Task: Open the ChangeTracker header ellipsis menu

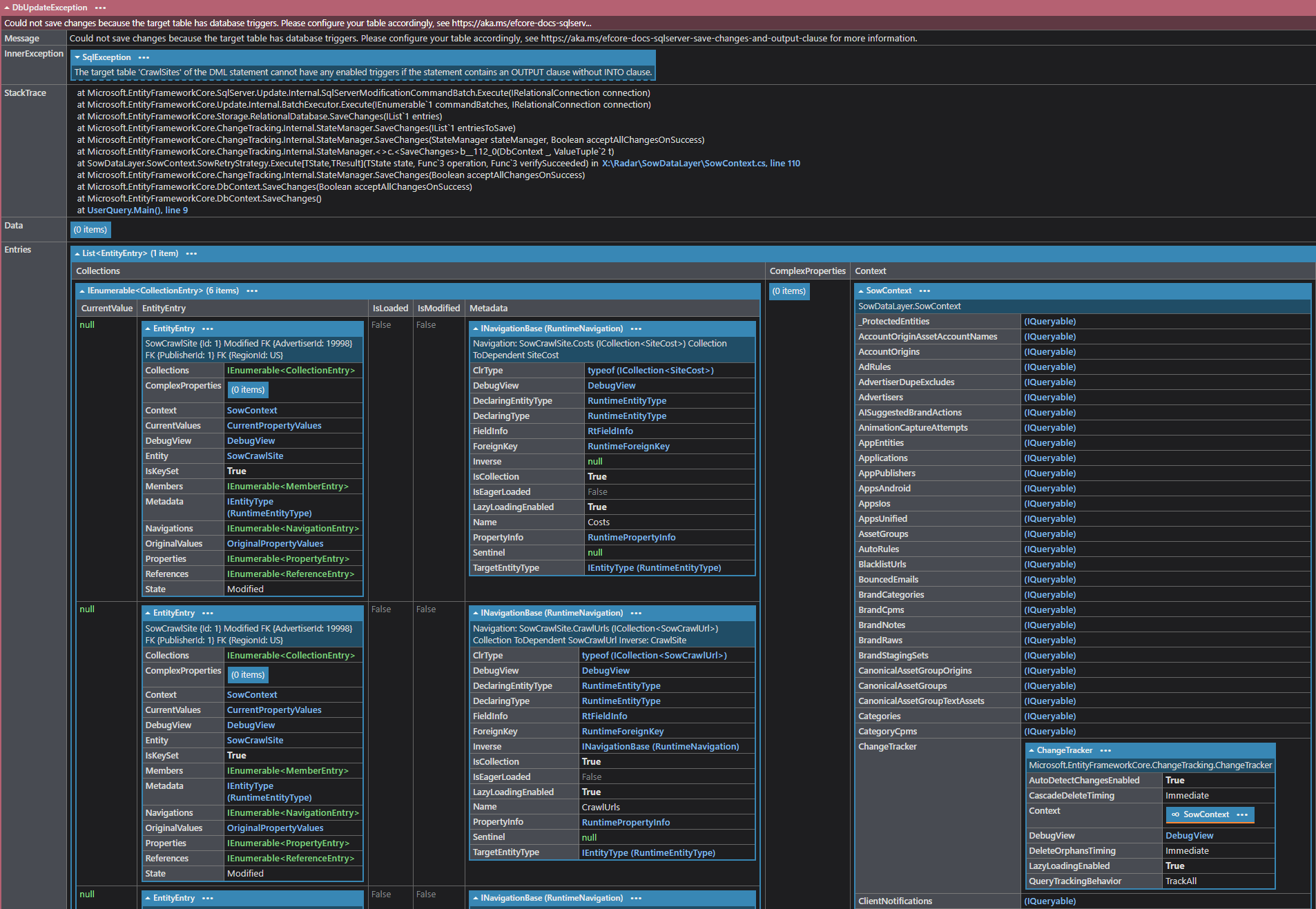Action: click(1105, 750)
